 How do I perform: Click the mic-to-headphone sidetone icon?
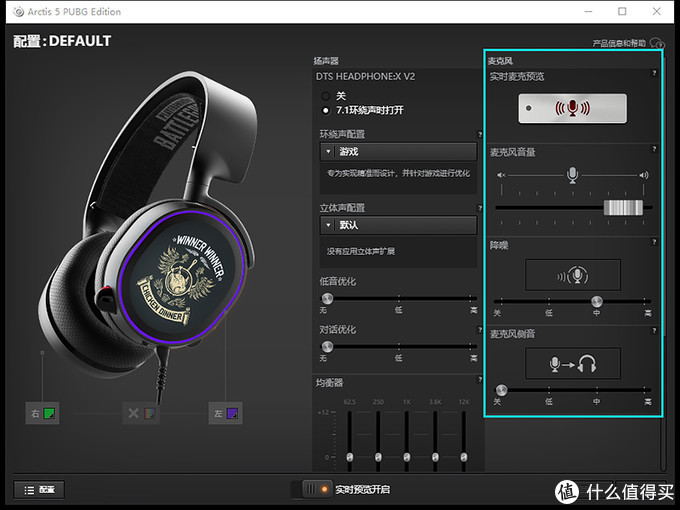coord(573,363)
